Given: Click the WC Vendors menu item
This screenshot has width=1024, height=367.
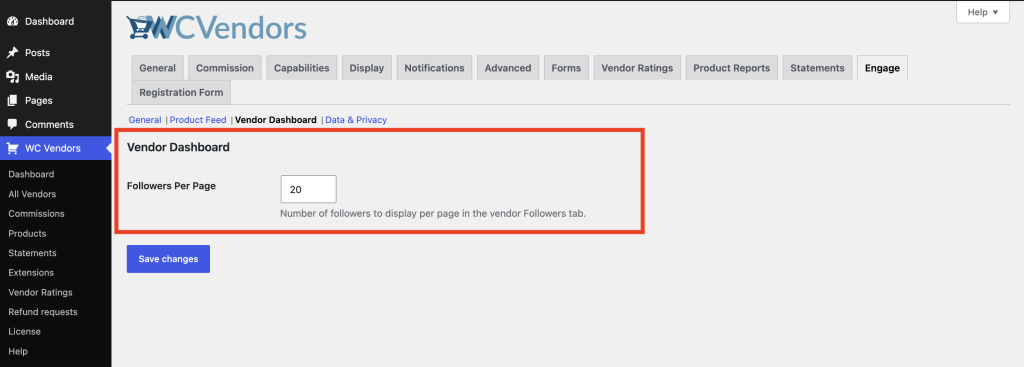Looking at the screenshot, I should tap(56, 148).
